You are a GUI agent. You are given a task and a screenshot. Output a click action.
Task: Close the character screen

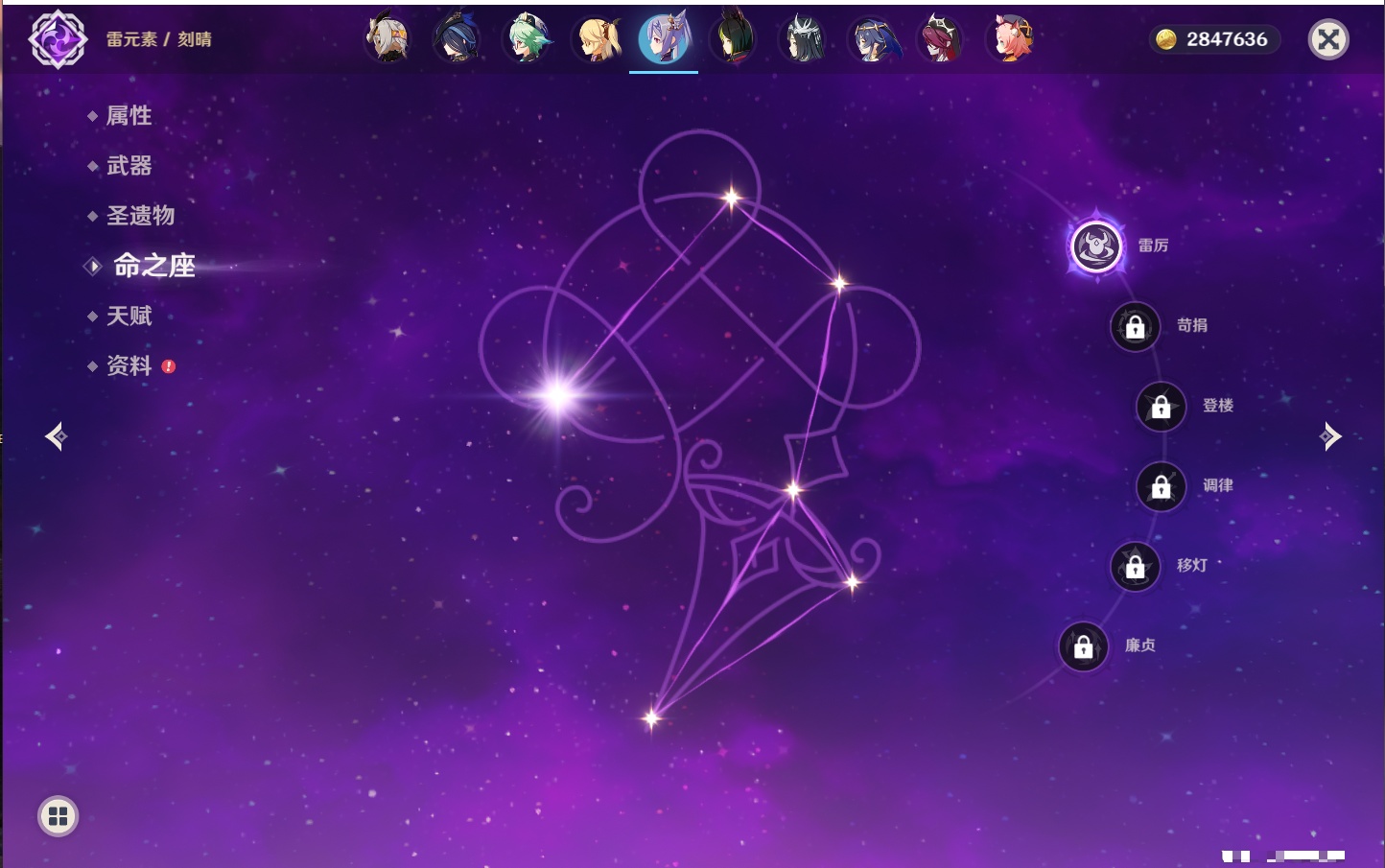[x=1328, y=39]
